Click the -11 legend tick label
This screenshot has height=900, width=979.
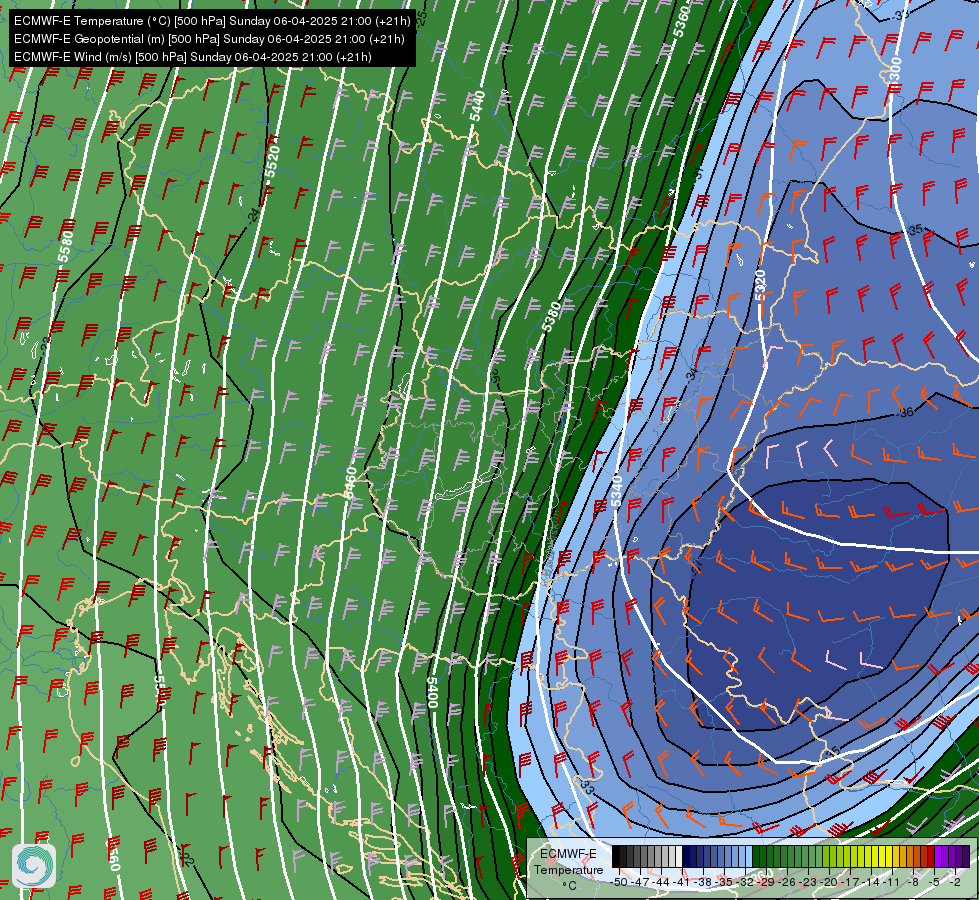coord(891,882)
